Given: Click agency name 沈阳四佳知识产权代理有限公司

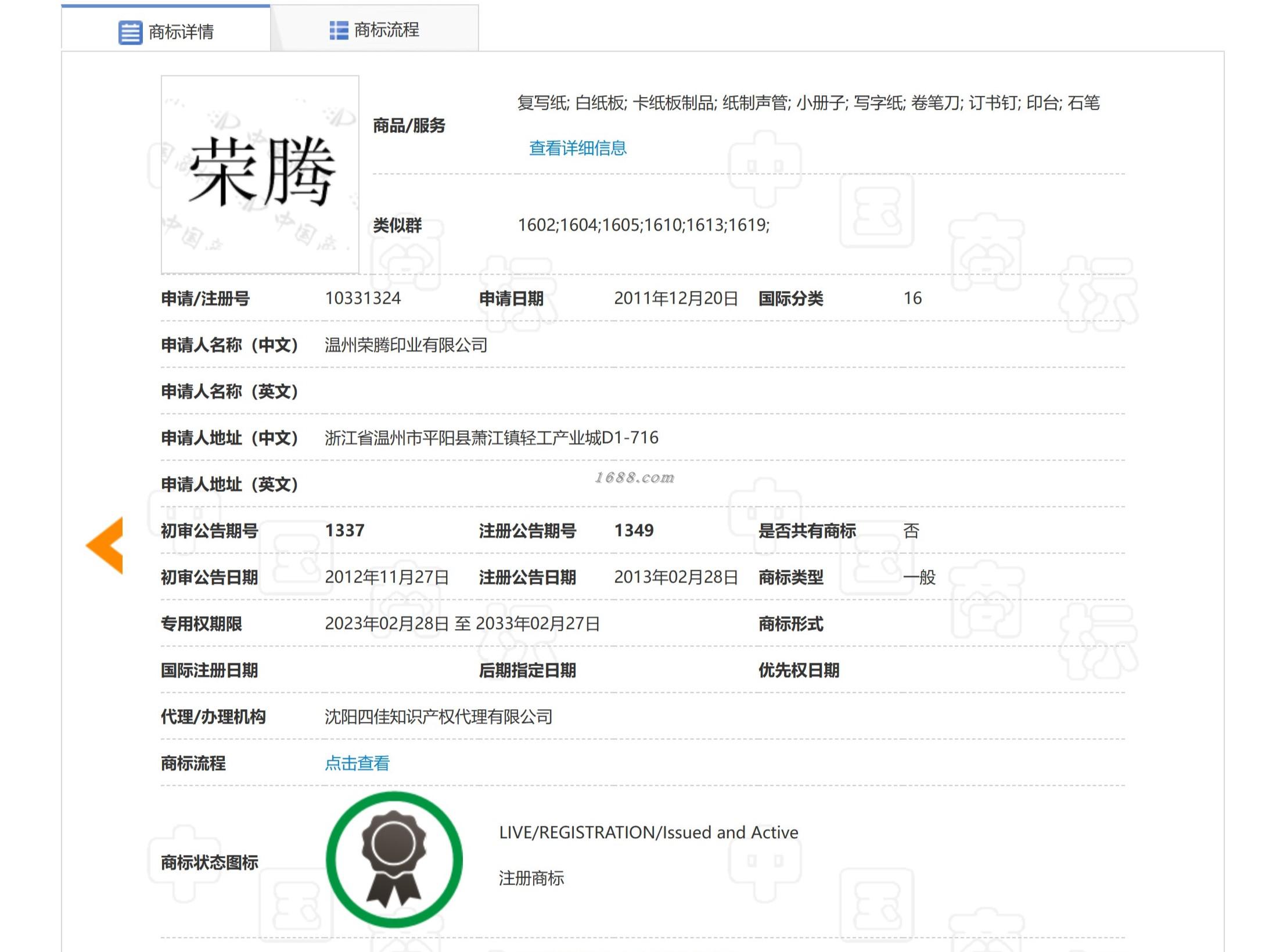Looking at the screenshot, I should point(438,716).
